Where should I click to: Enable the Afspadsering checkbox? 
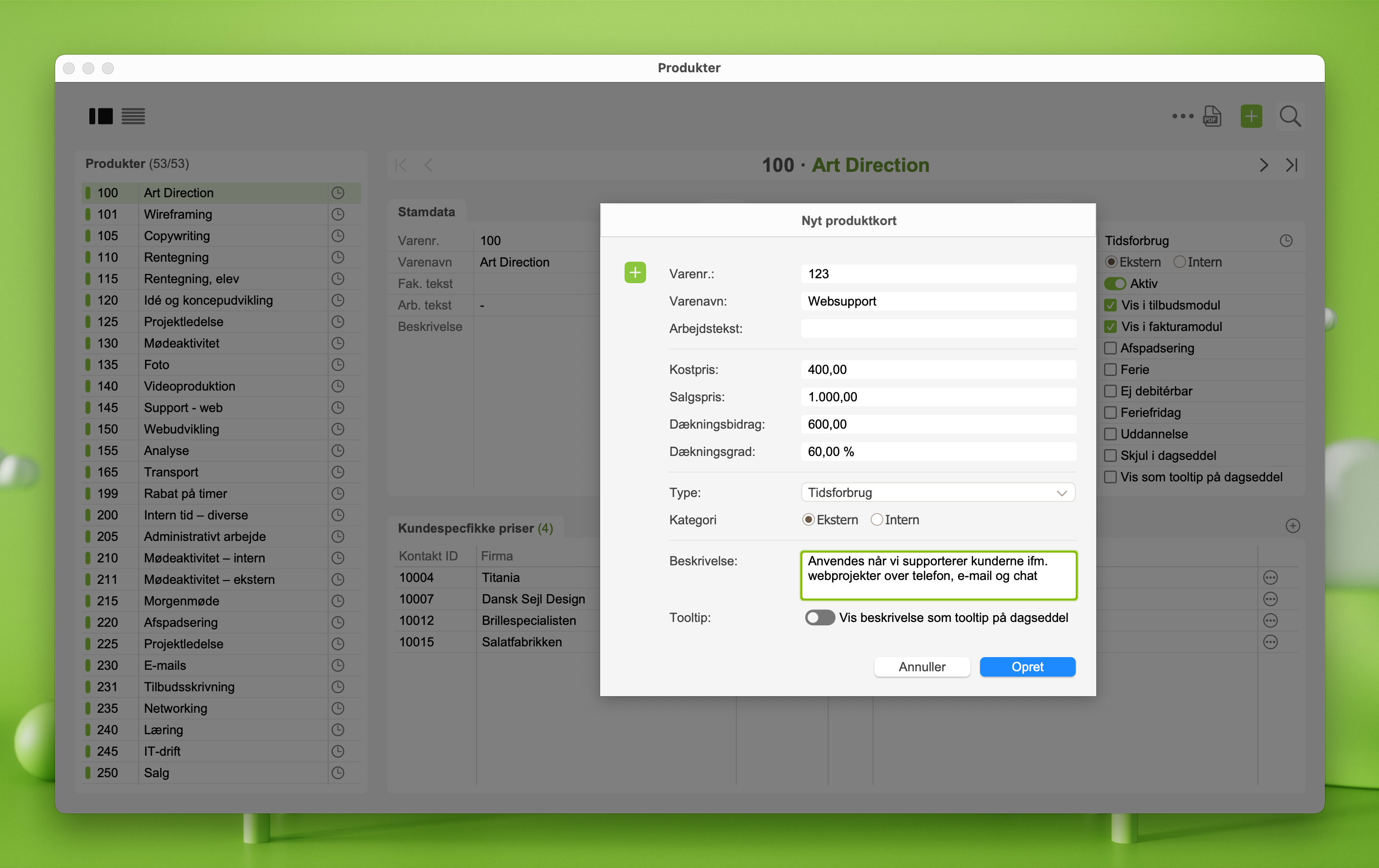(x=1110, y=348)
